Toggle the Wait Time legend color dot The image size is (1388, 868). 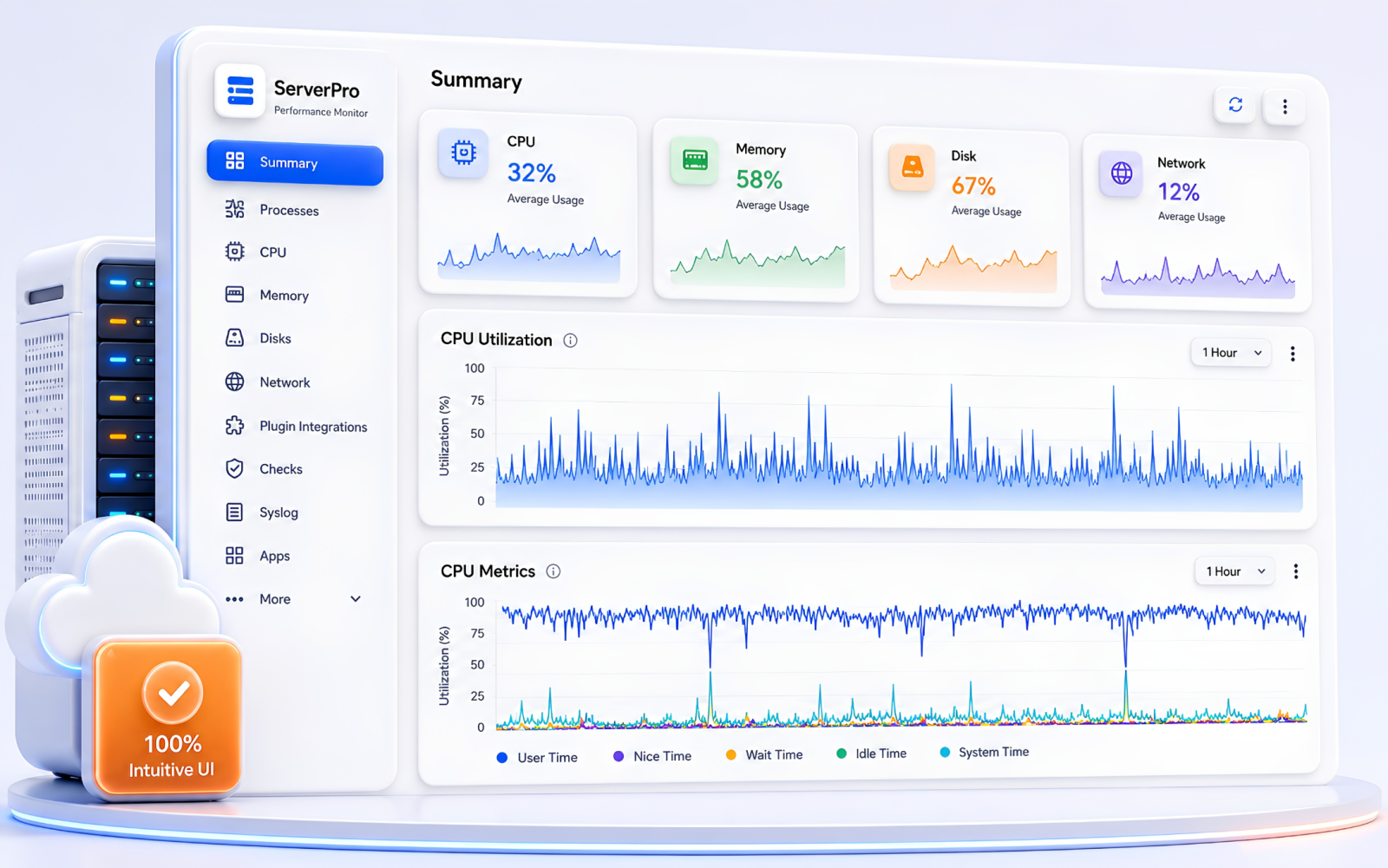pos(731,755)
